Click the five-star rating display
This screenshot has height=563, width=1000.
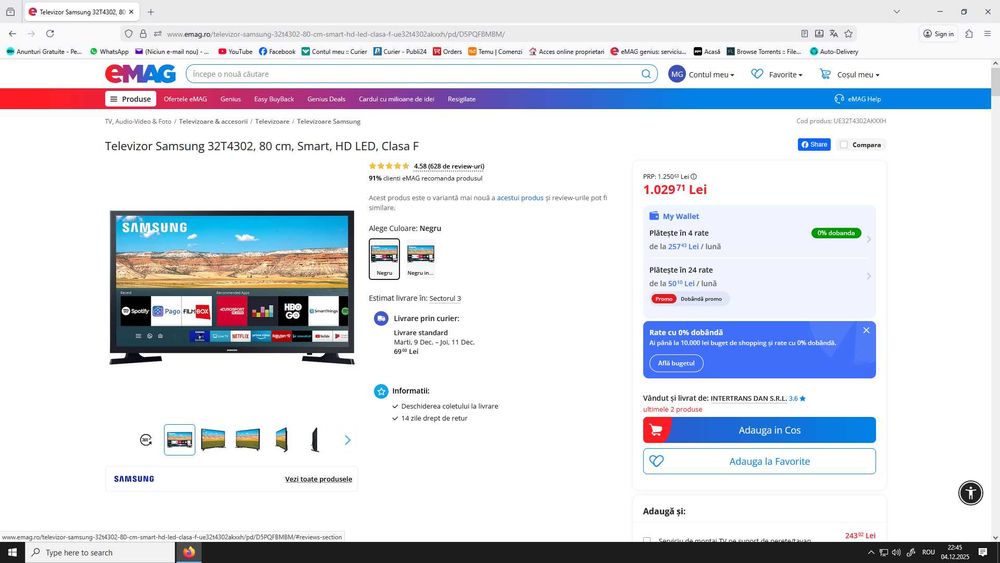point(389,166)
